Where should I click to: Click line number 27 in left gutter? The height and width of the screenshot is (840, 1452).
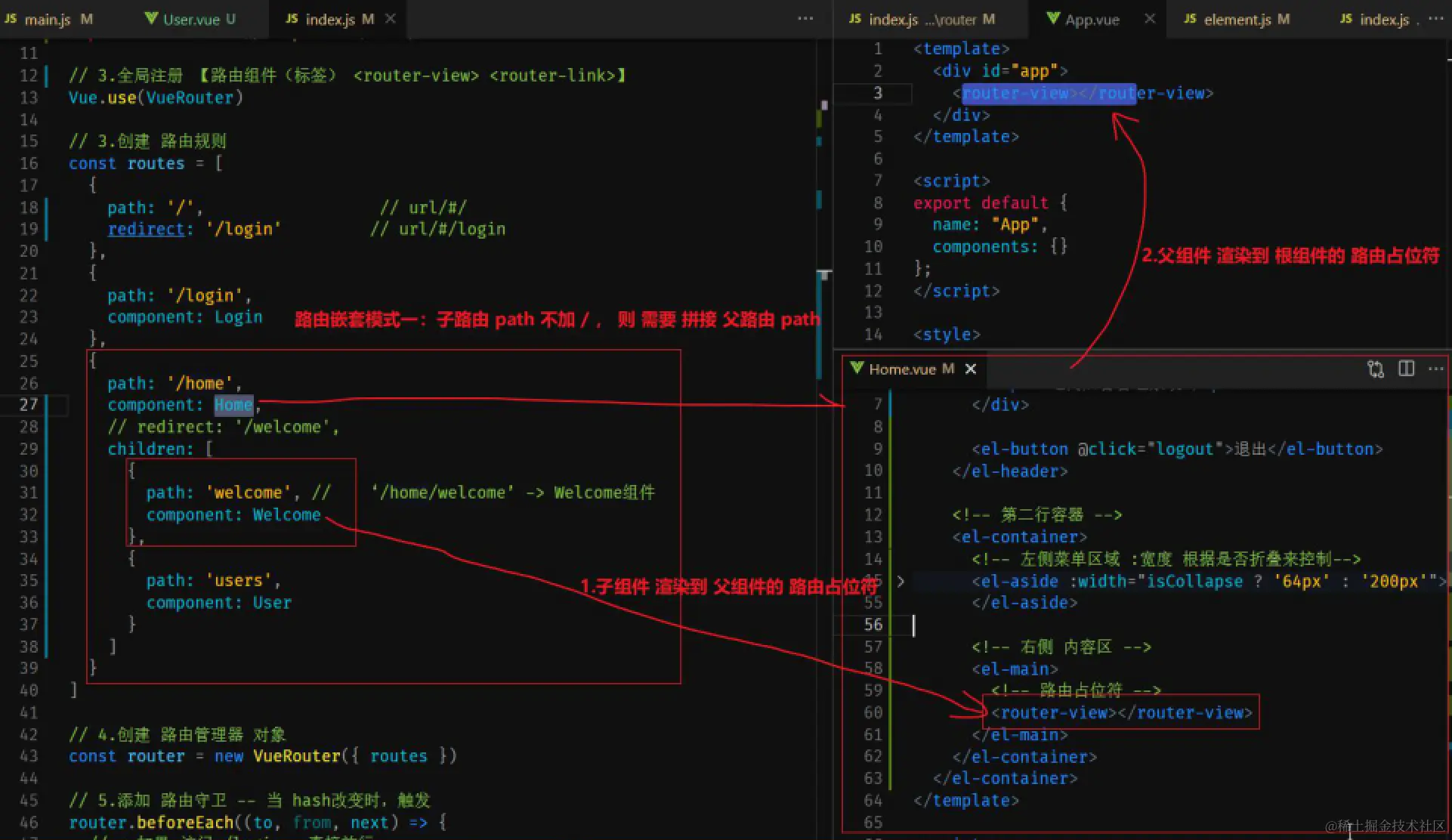pyautogui.click(x=29, y=404)
